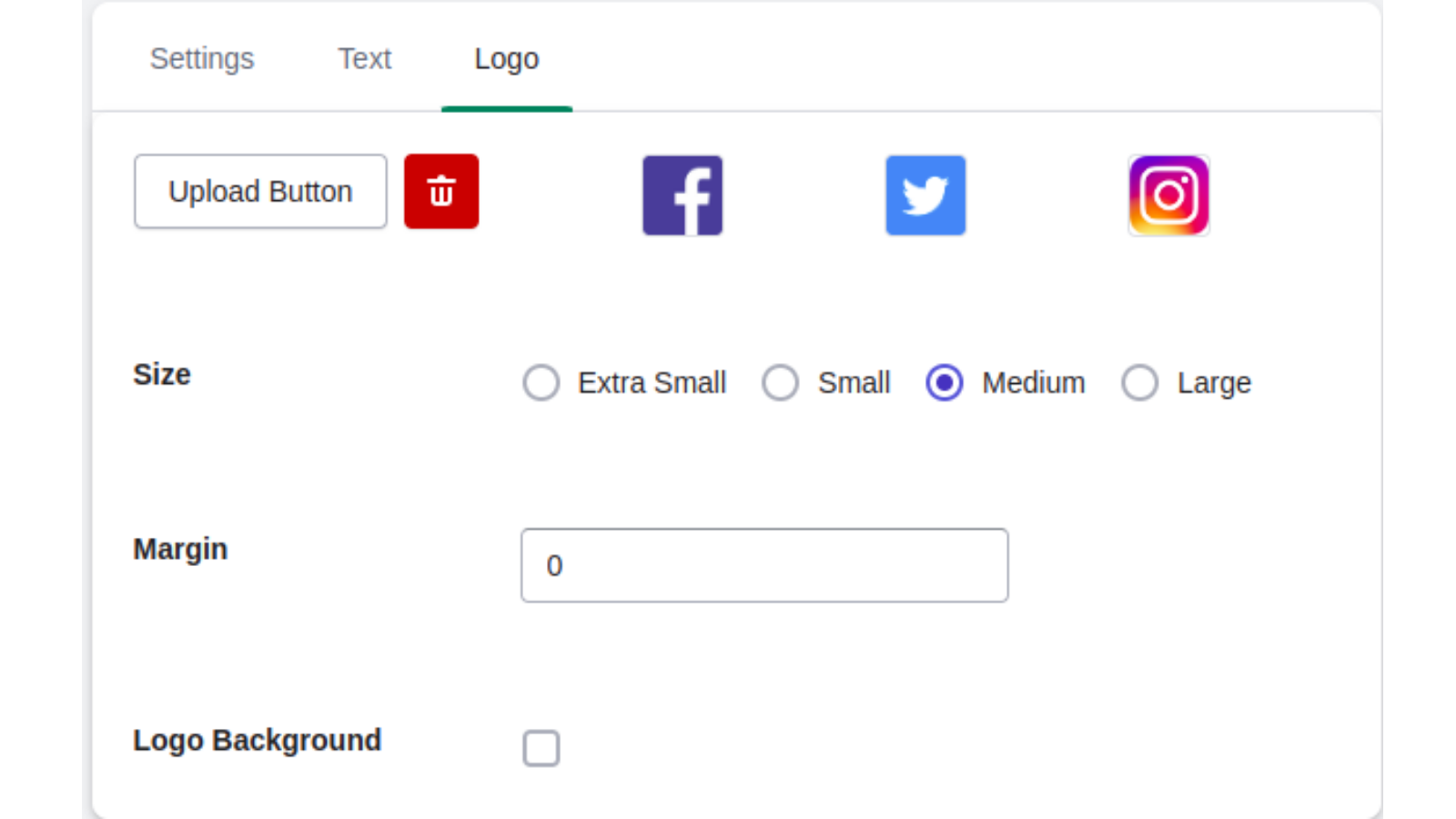Switch to the Settings tab

point(202,58)
